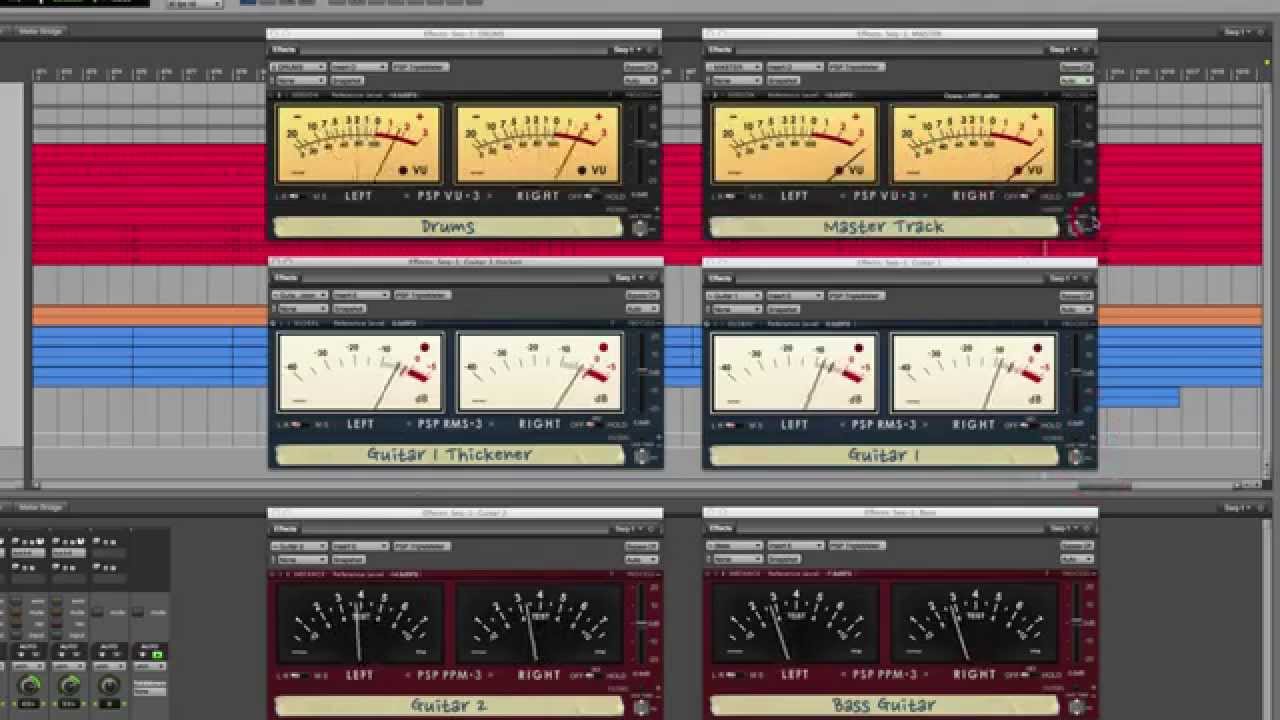
Task: Click the knob beside the Guitar 1 name strip
Action: pos(1076,456)
